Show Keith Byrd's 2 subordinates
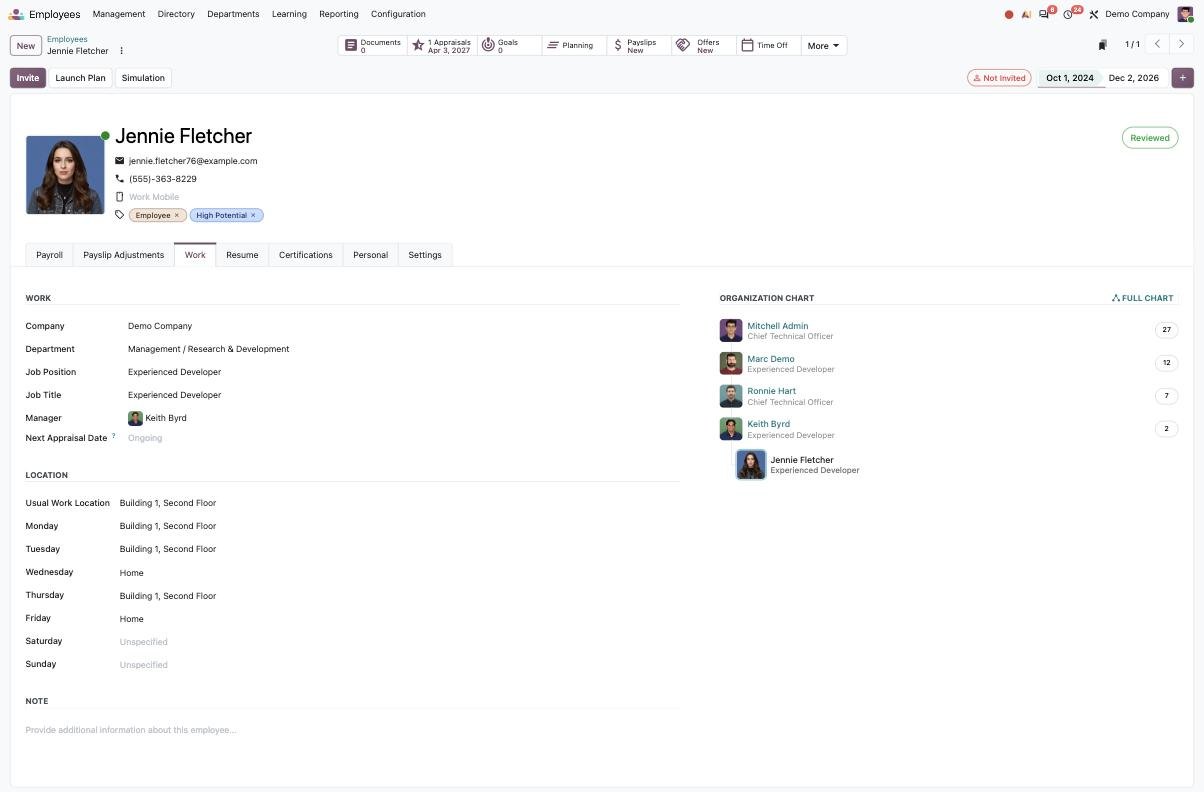Image resolution: width=1204 pixels, height=792 pixels. (x=1166, y=429)
